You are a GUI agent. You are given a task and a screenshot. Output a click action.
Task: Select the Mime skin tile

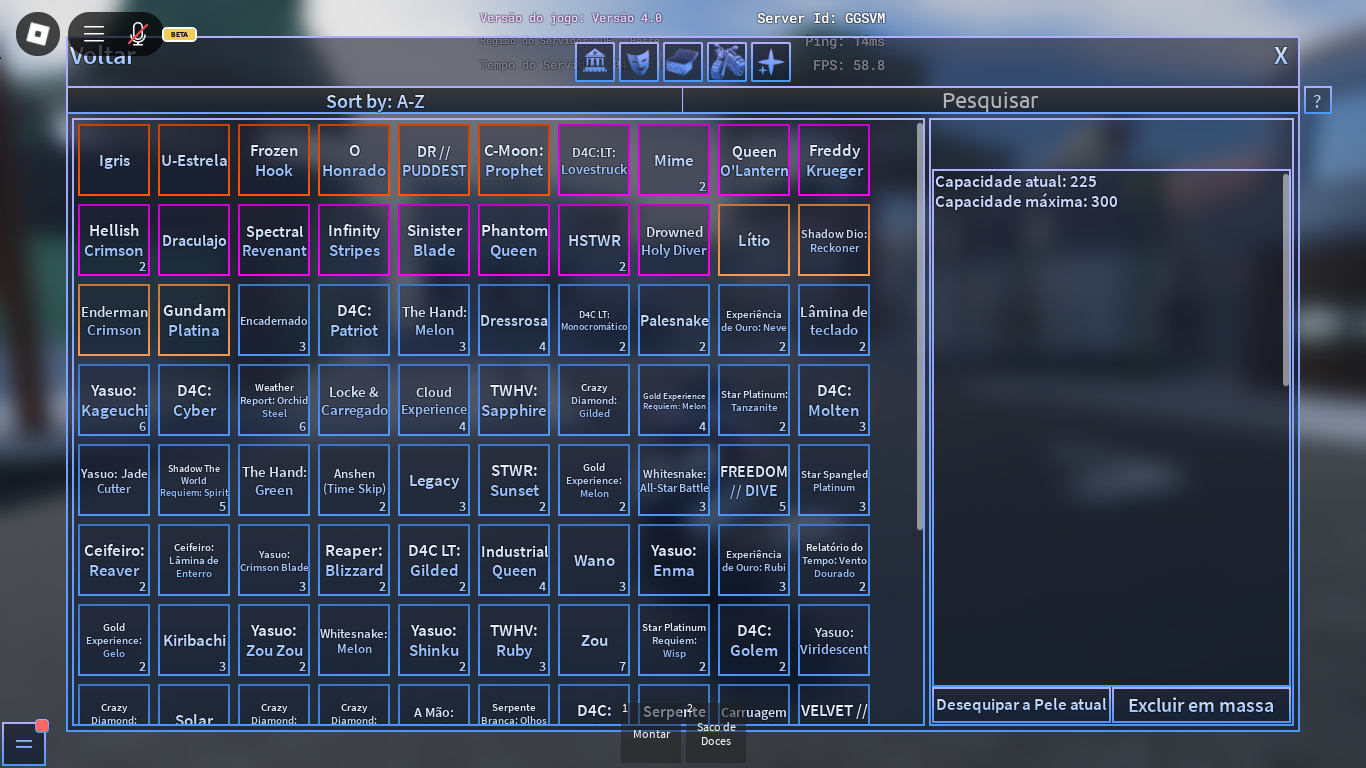click(674, 160)
